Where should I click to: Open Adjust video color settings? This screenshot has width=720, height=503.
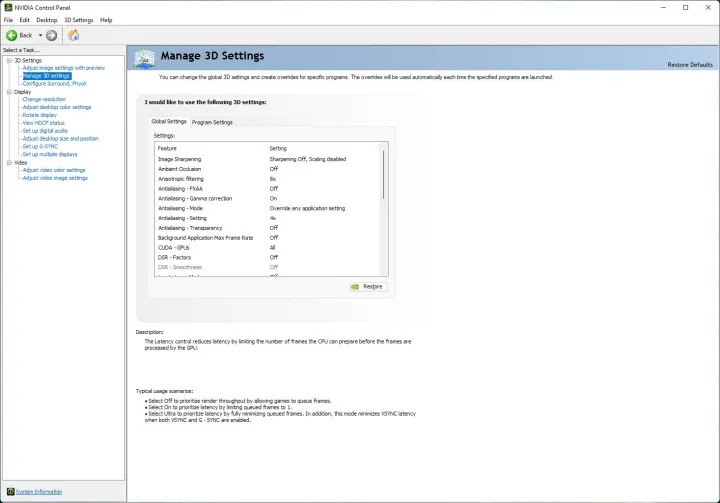[x=54, y=170]
